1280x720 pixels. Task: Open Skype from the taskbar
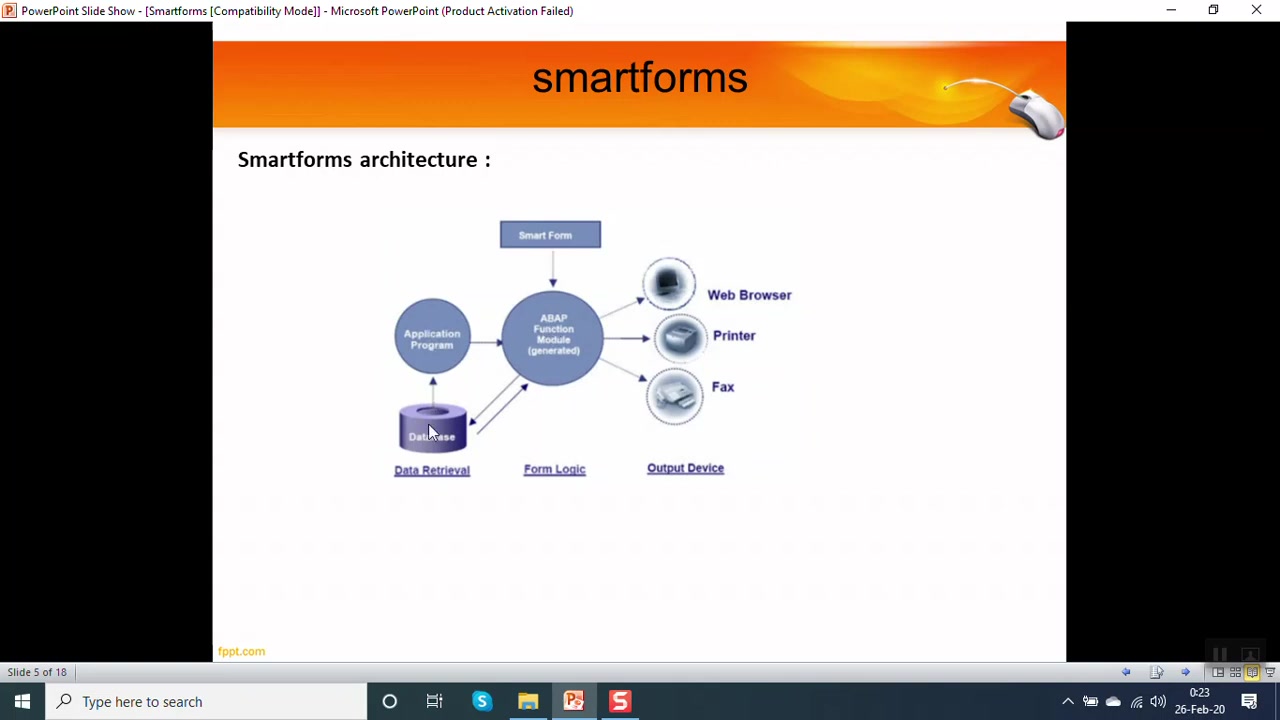click(x=482, y=701)
